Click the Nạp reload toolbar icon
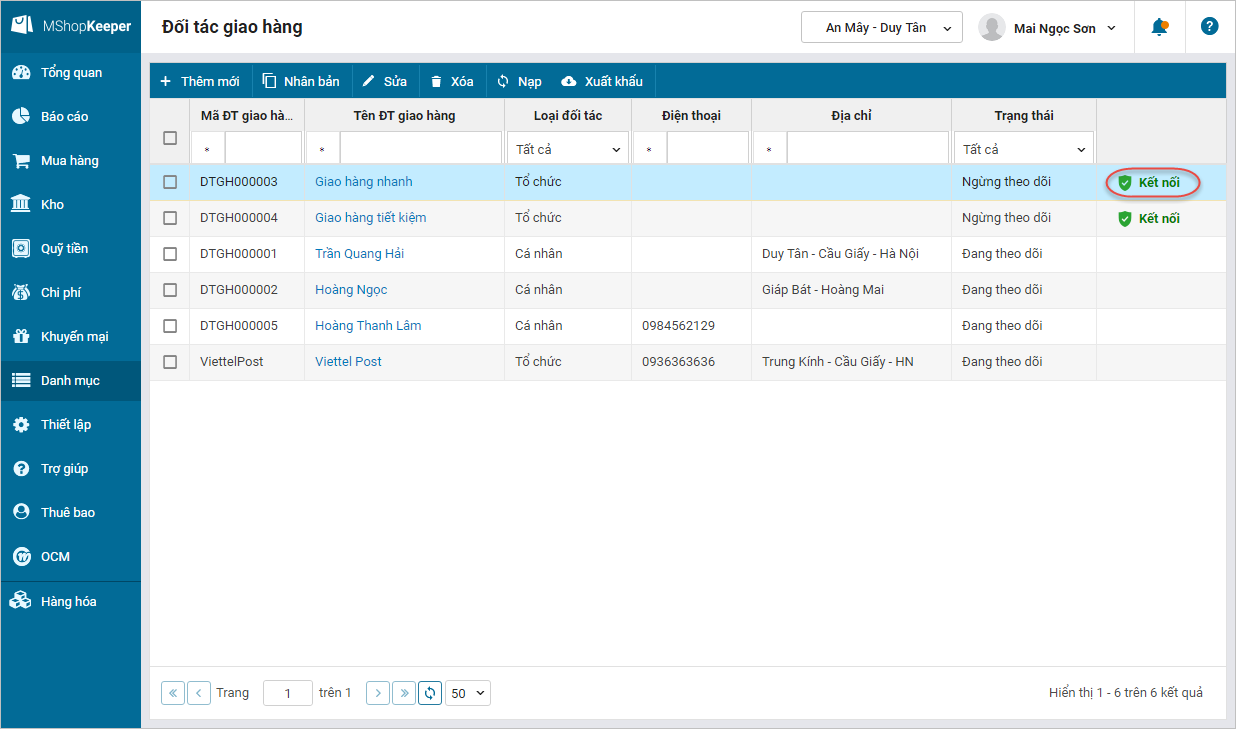This screenshot has width=1236, height=729. click(x=503, y=81)
